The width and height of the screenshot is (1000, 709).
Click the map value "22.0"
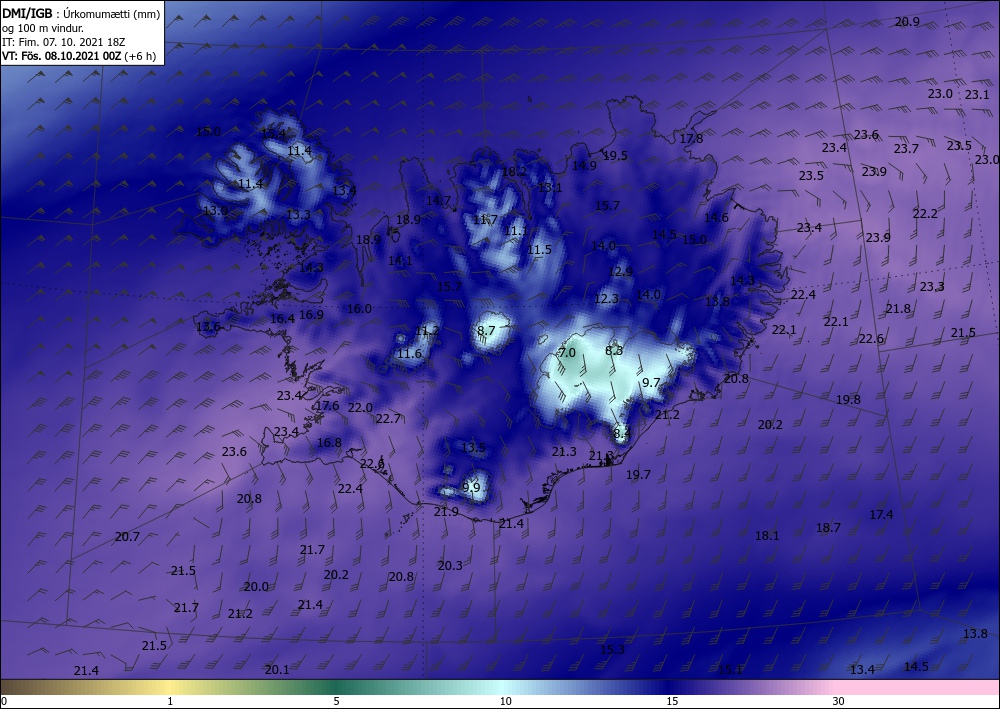pyautogui.click(x=360, y=408)
